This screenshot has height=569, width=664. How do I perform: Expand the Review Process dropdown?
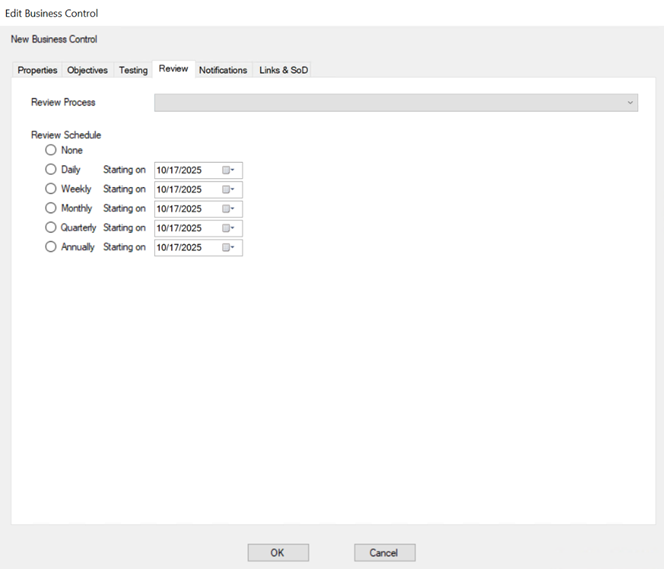629,102
